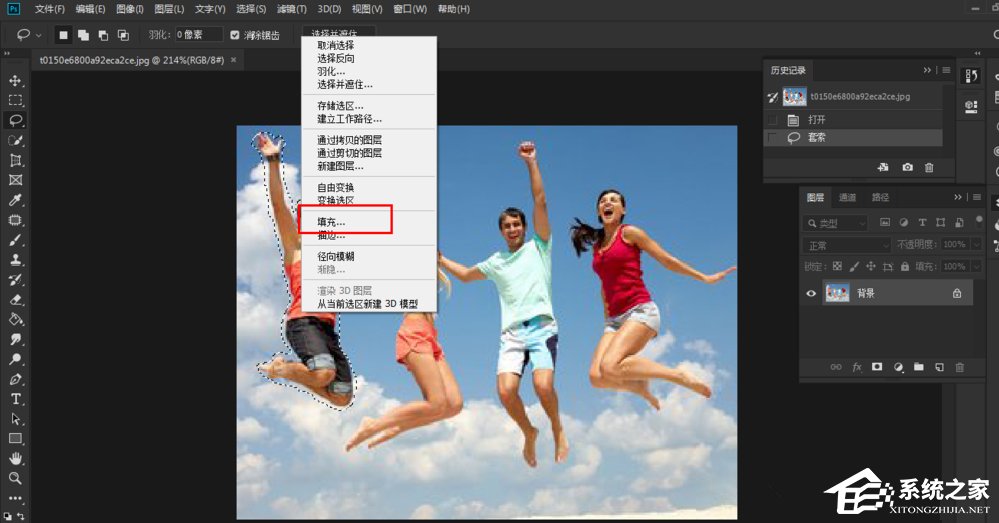Viewport: 999px width, 523px height.
Task: Select the Eraser tool
Action: tap(15, 299)
